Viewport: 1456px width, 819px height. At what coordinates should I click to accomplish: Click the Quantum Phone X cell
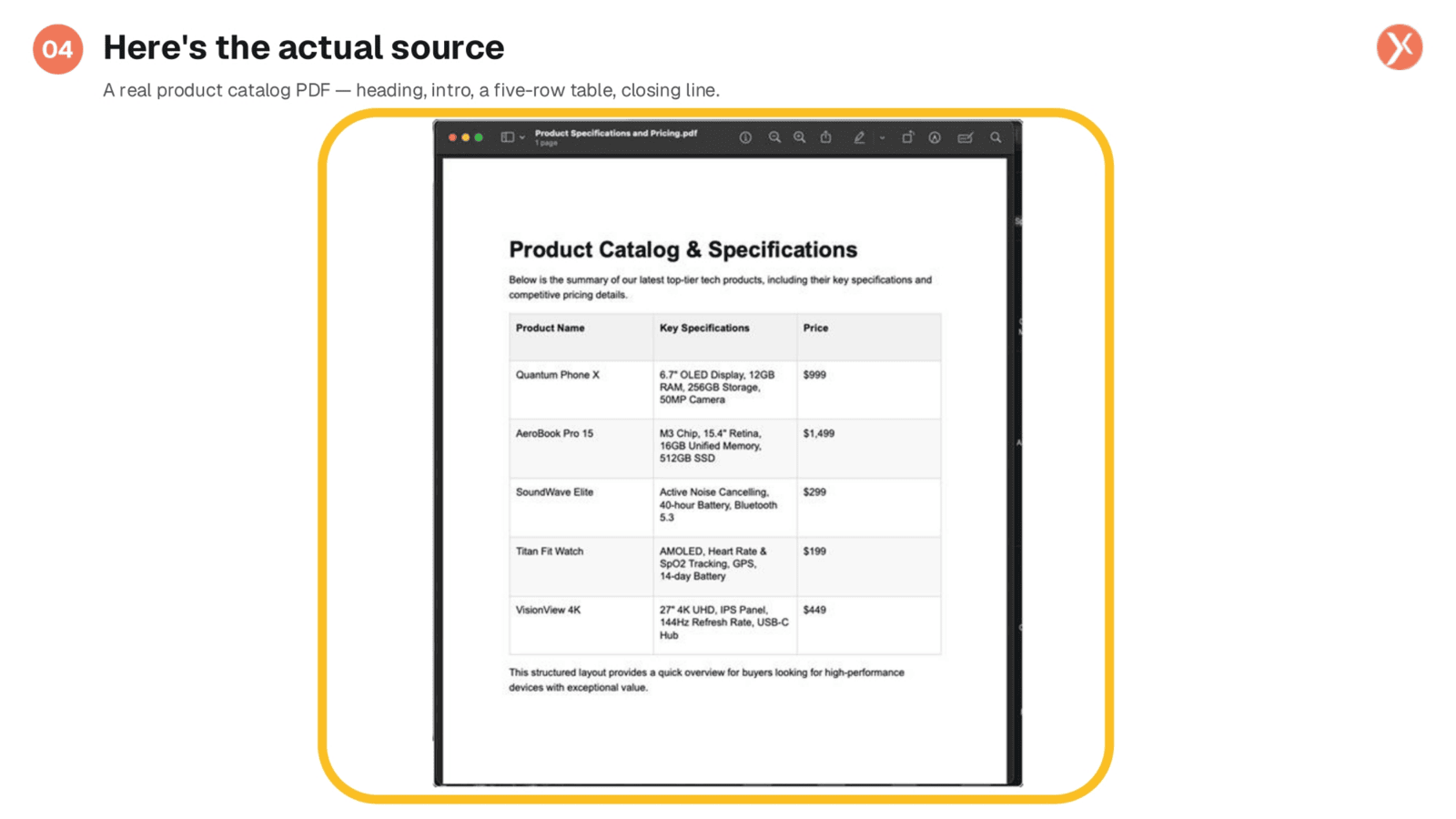(x=581, y=389)
